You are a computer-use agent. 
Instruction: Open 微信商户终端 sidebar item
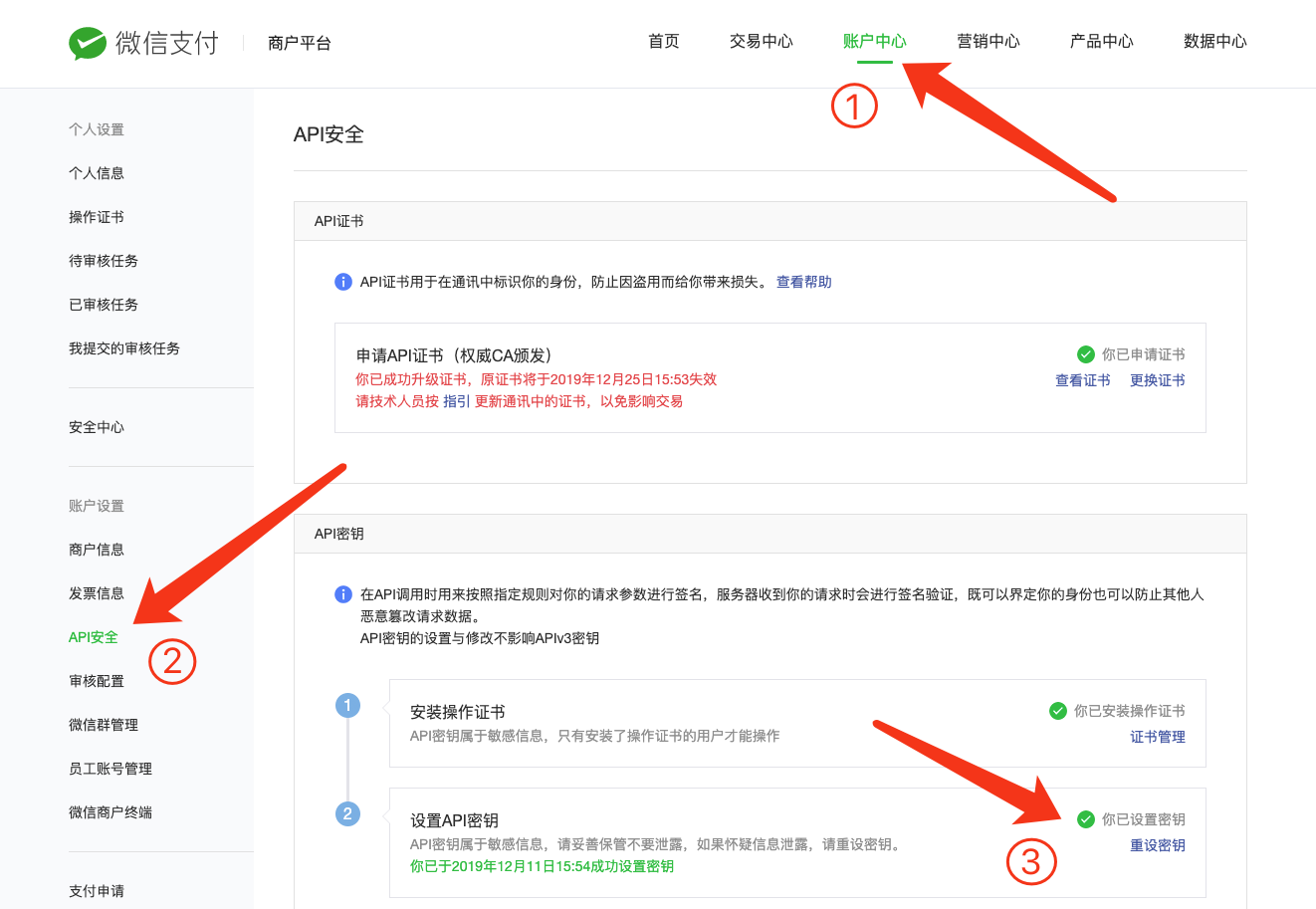(x=110, y=812)
